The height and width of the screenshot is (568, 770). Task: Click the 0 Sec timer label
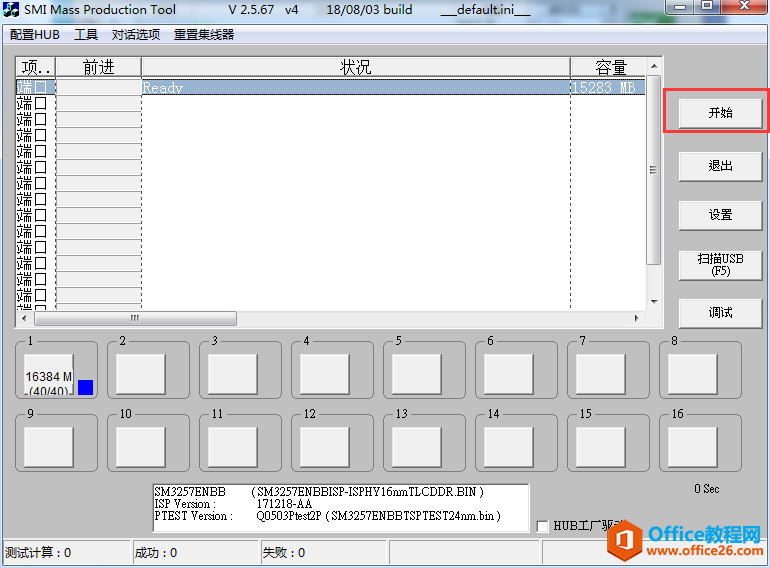707,489
